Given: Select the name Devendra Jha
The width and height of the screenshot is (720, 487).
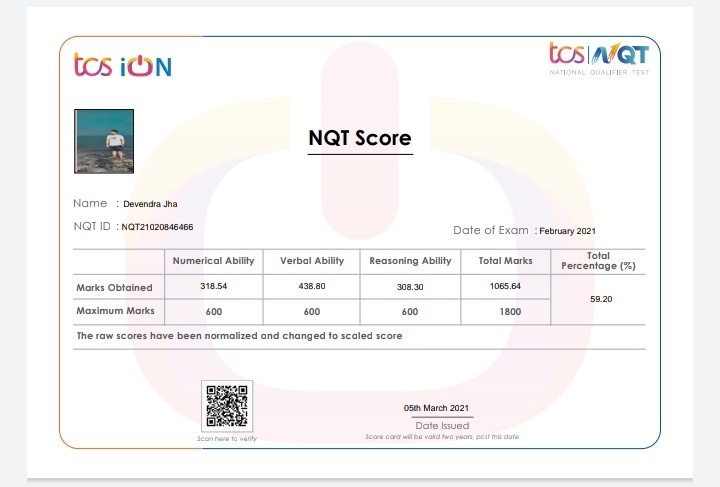Looking at the screenshot, I should (x=150, y=204).
